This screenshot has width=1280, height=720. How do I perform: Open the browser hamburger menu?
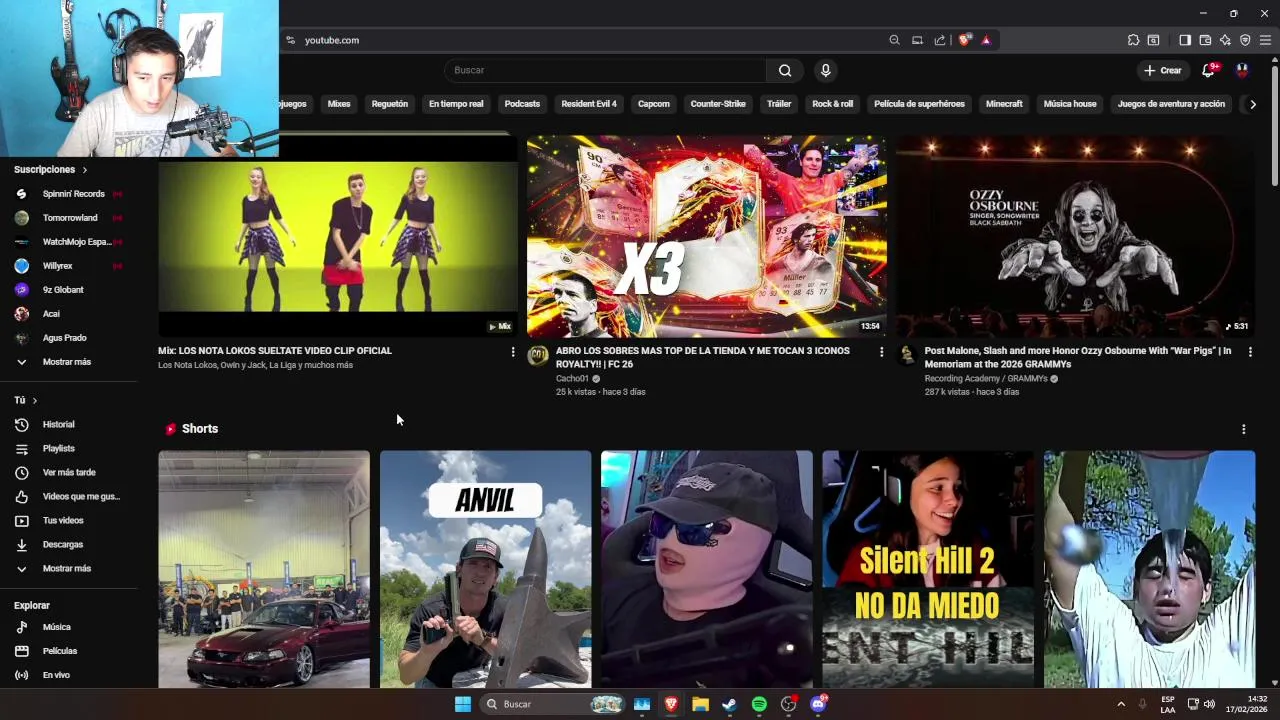point(1266,40)
